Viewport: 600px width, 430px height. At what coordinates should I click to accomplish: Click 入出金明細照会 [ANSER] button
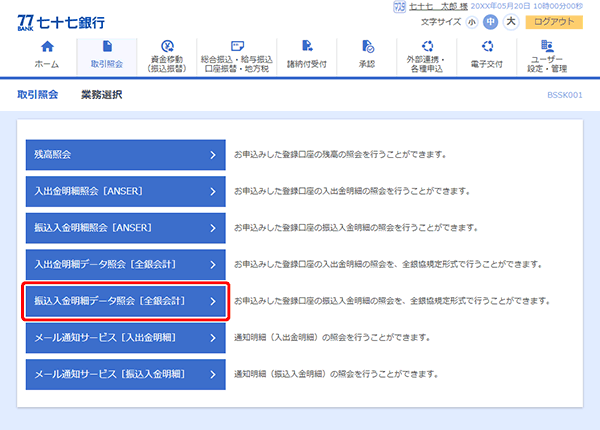click(x=126, y=191)
